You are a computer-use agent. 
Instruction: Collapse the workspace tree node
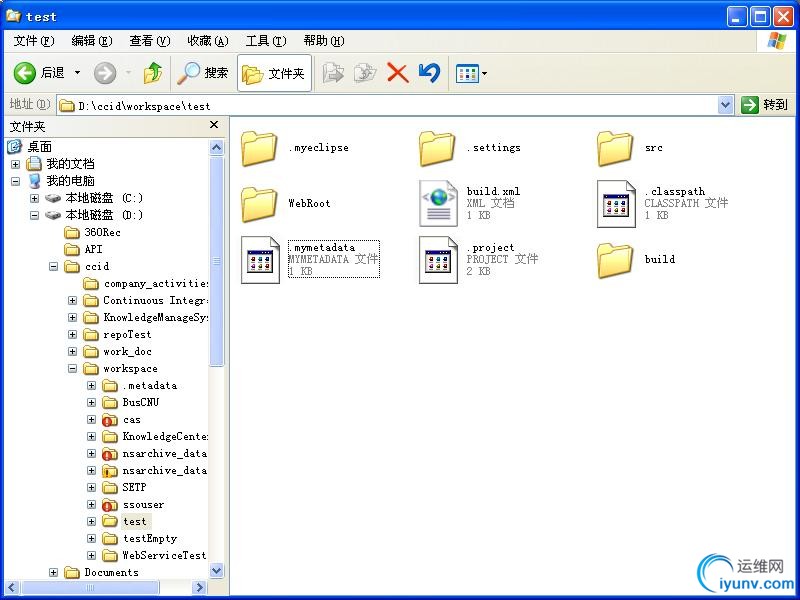click(x=72, y=368)
